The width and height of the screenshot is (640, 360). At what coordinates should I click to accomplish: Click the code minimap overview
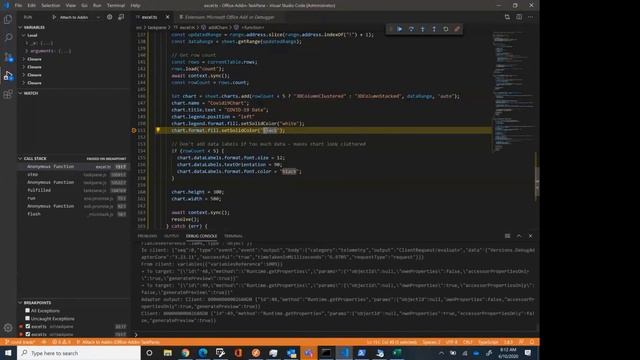513,92
